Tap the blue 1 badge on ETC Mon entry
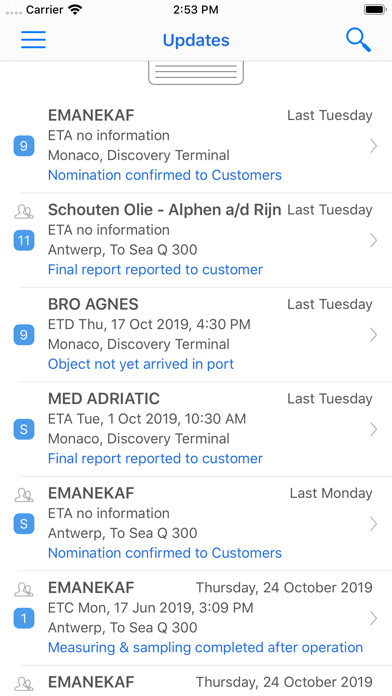392x696 pixels. tap(24, 618)
